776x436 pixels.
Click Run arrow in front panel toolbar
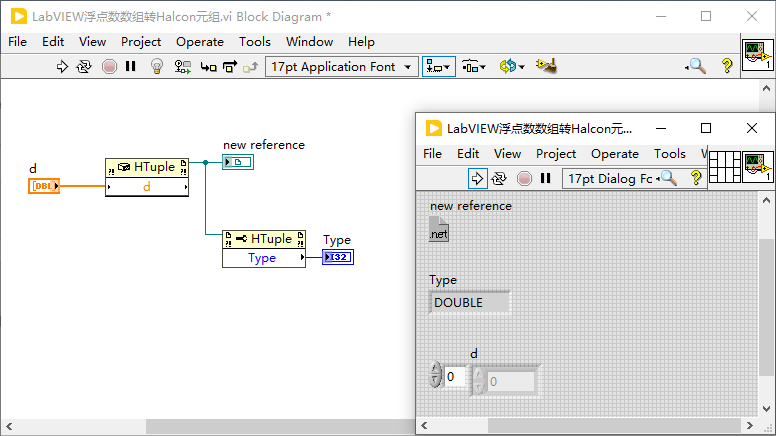click(x=477, y=178)
